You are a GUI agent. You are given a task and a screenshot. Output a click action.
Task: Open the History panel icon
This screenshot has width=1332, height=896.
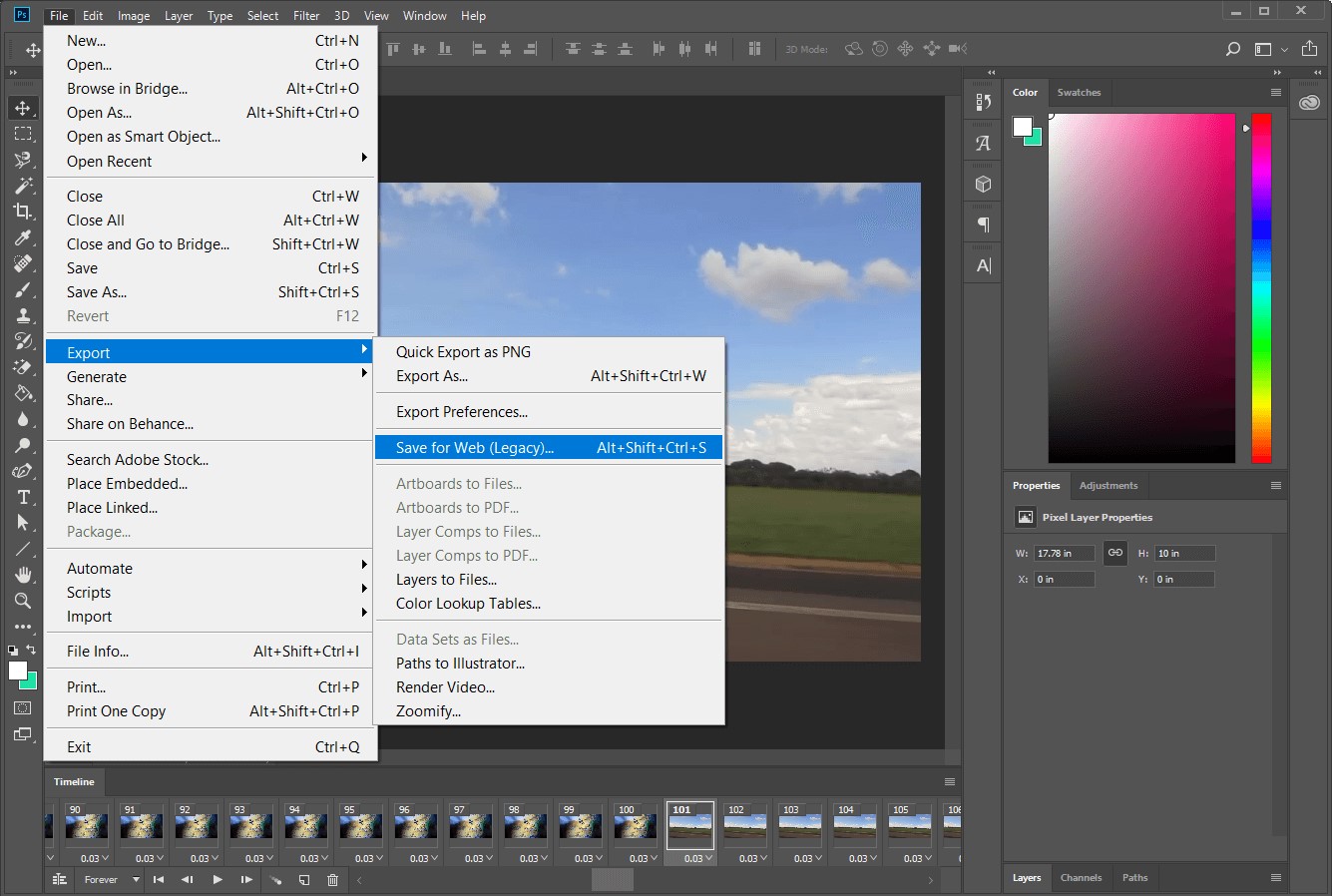[983, 103]
